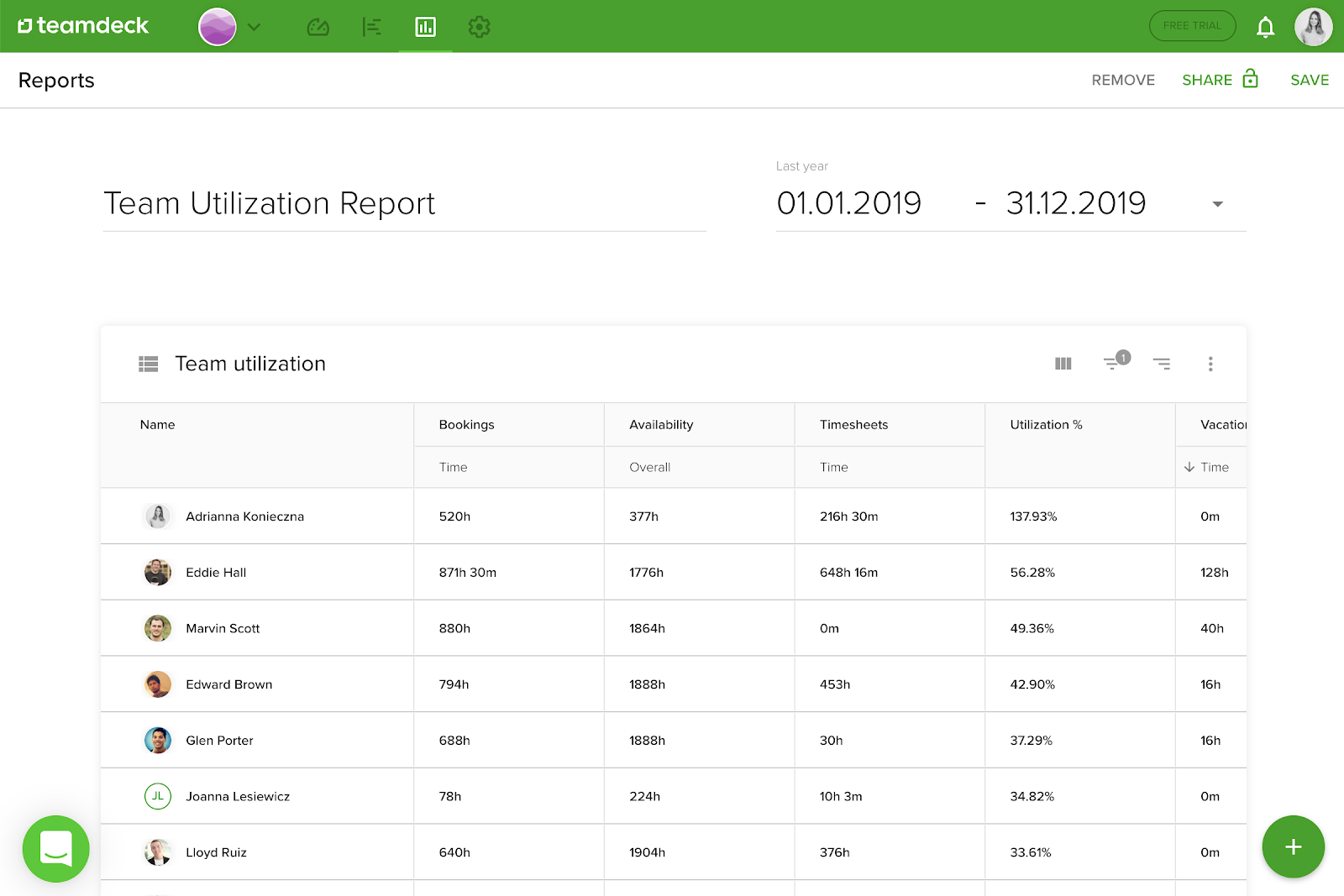Select the Adrianna Konieczna name
The image size is (1344, 896).
[x=245, y=516]
